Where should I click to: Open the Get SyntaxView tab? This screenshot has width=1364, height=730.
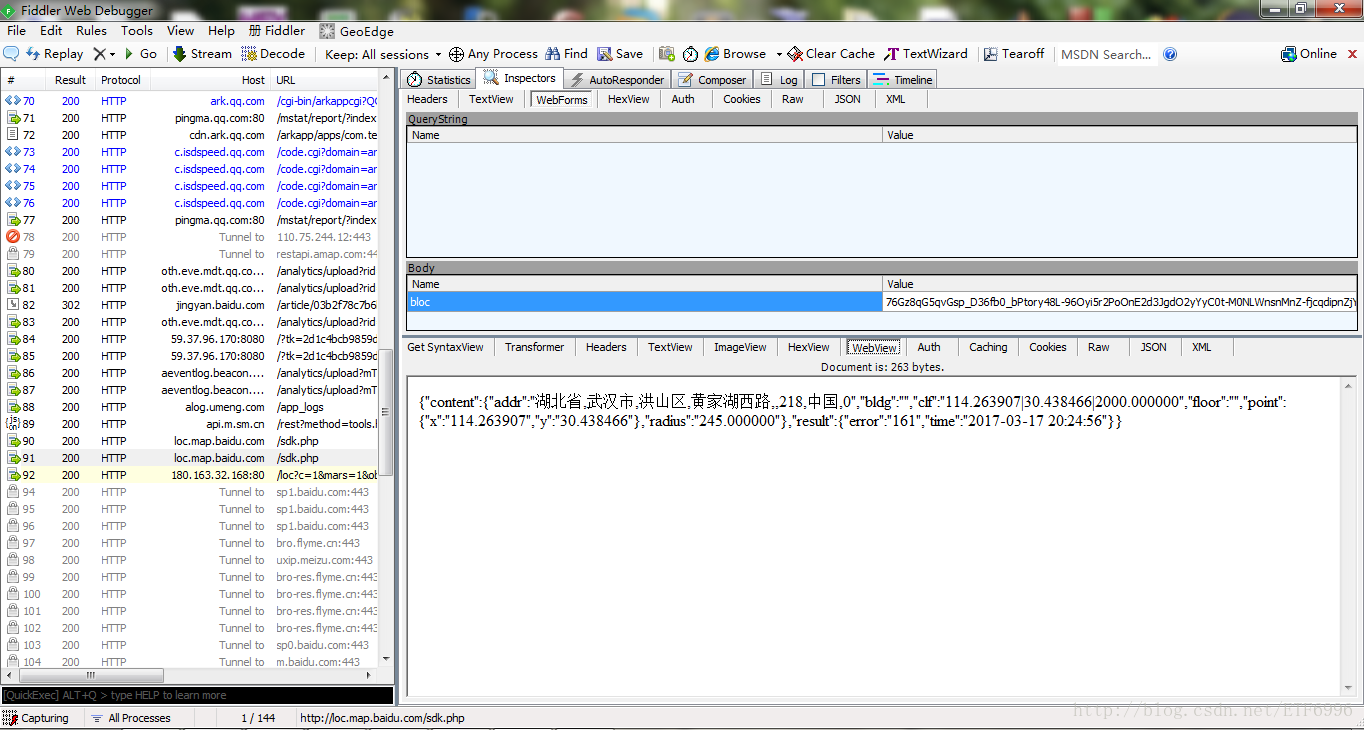(445, 347)
